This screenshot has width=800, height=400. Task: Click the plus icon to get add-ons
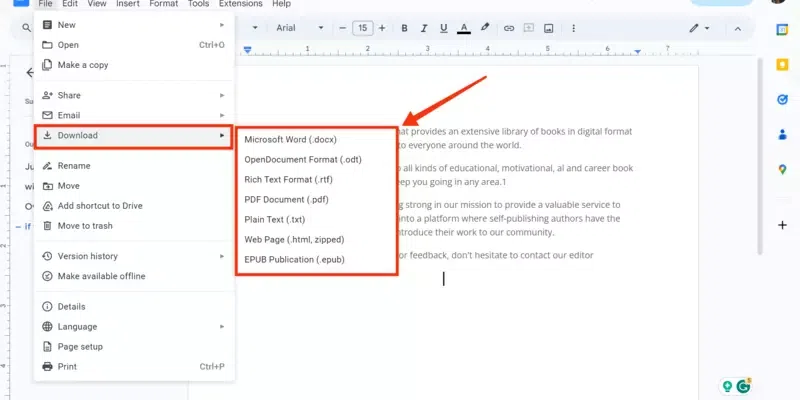[782, 225]
